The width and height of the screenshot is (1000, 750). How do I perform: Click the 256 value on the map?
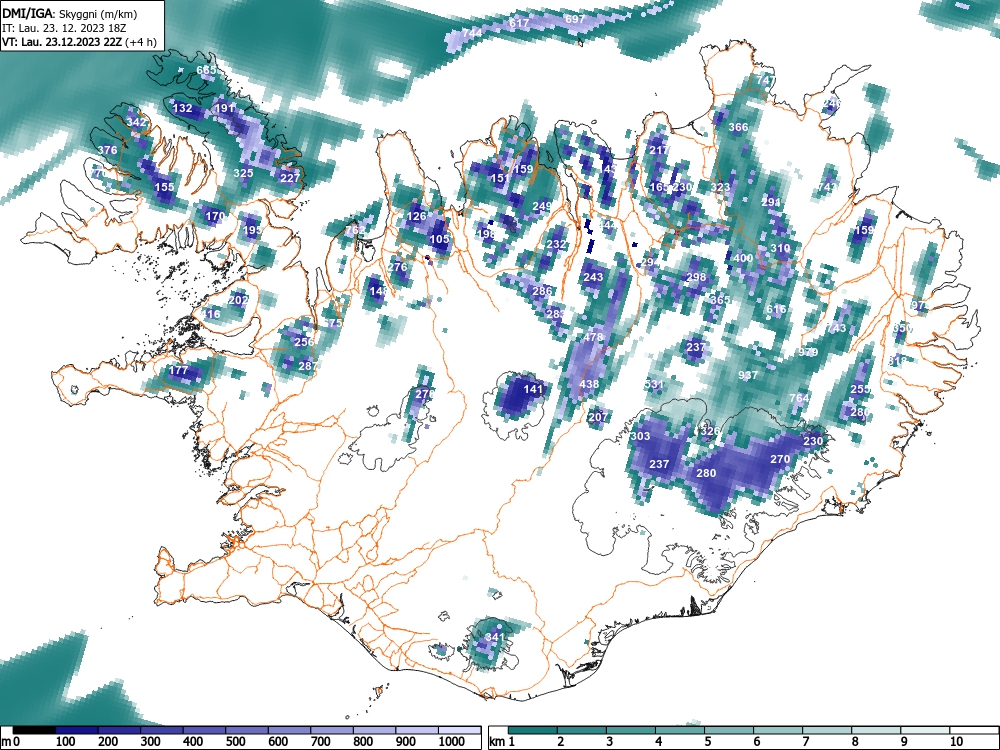pos(304,342)
